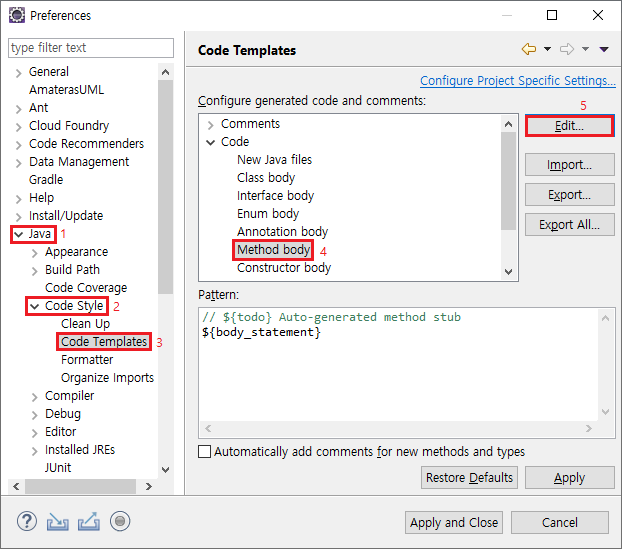The width and height of the screenshot is (622, 549).
Task: Click Apply and Close button
Action: (x=454, y=522)
